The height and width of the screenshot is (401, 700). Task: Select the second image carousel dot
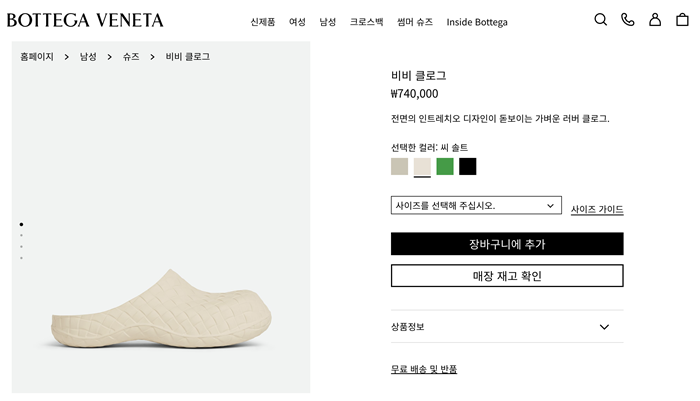(21, 236)
